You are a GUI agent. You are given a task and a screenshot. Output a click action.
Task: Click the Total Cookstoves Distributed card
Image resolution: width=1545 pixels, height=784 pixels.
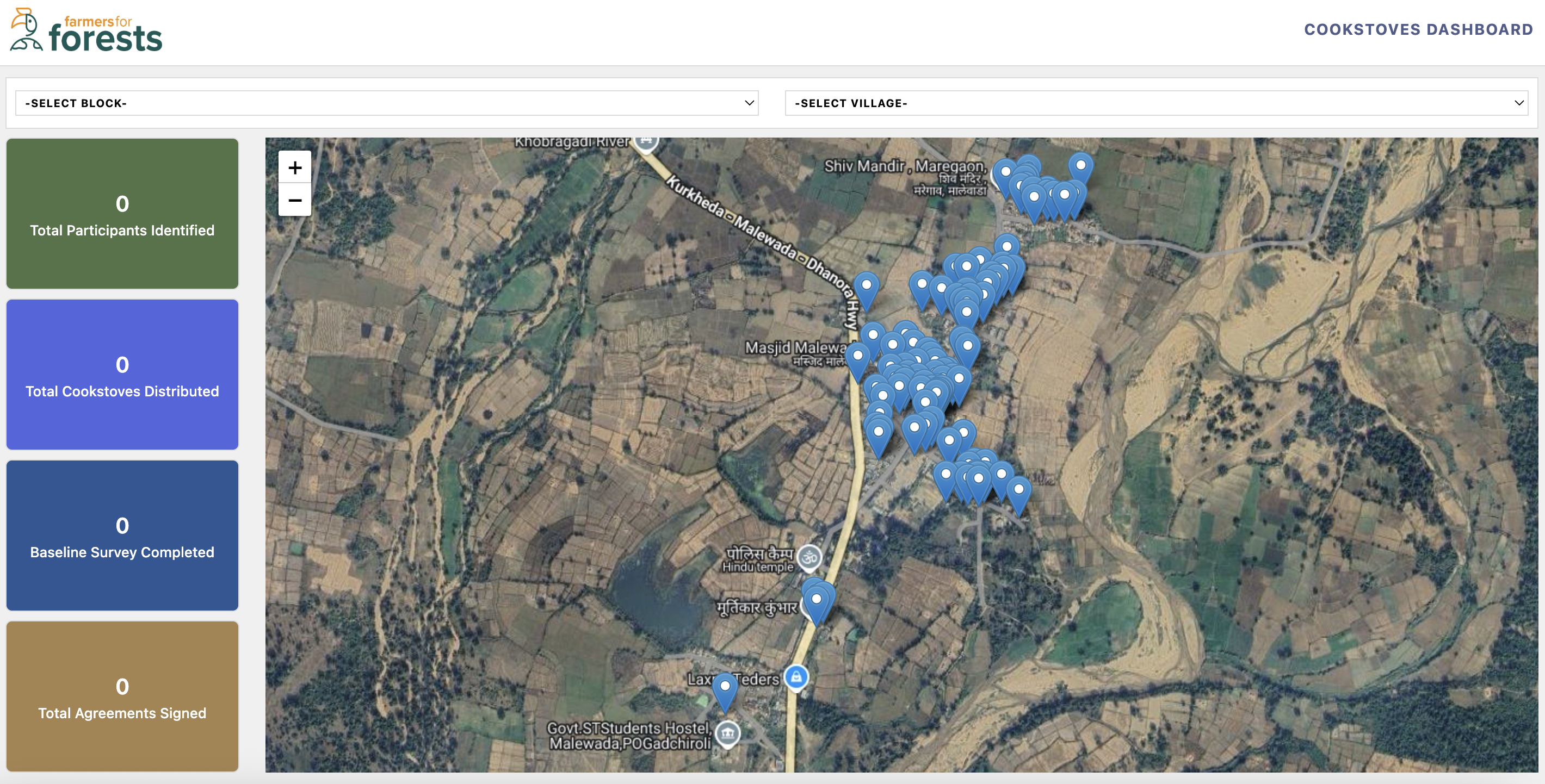(122, 375)
